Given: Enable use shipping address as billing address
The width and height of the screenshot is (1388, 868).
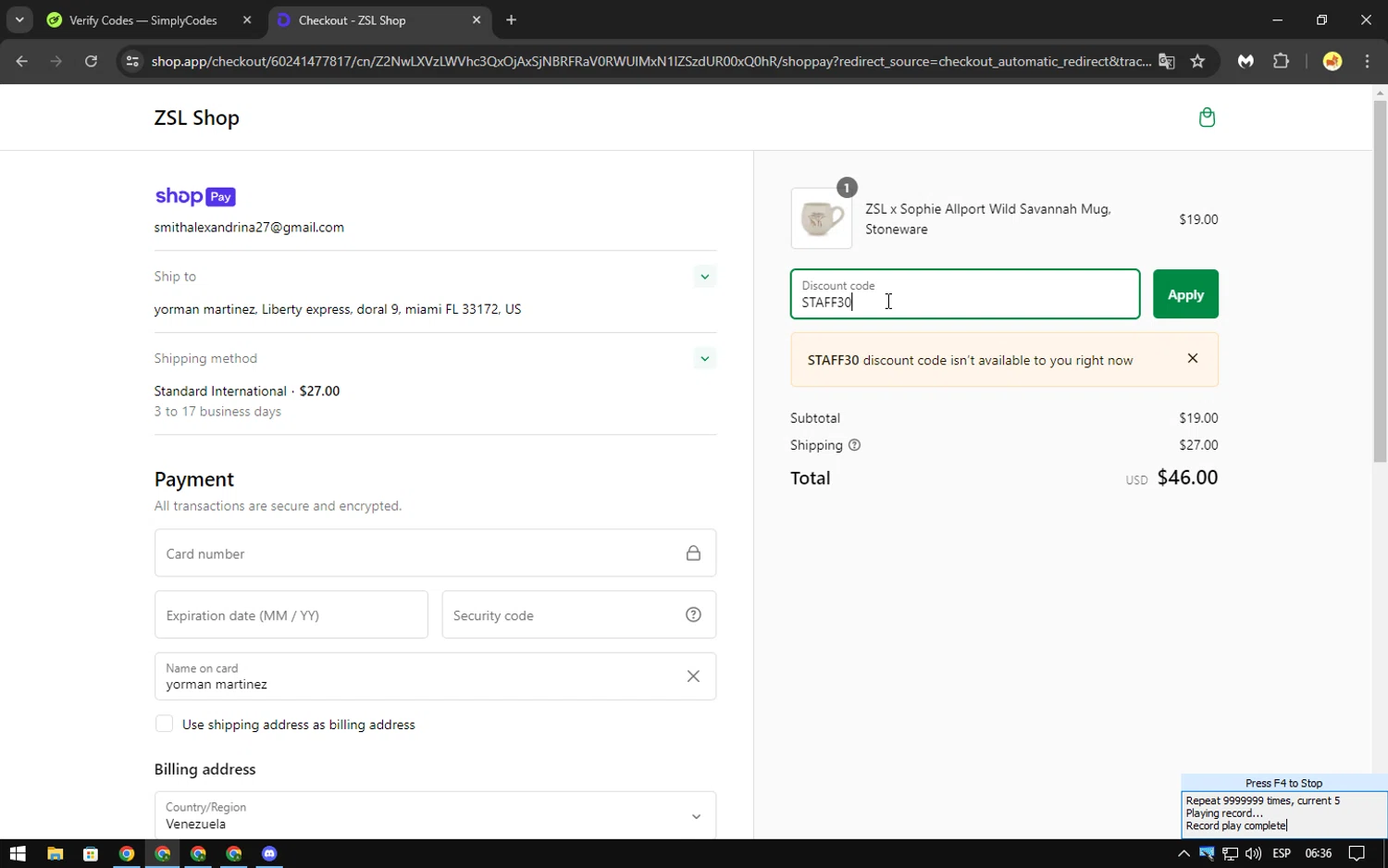Looking at the screenshot, I should coord(165,725).
